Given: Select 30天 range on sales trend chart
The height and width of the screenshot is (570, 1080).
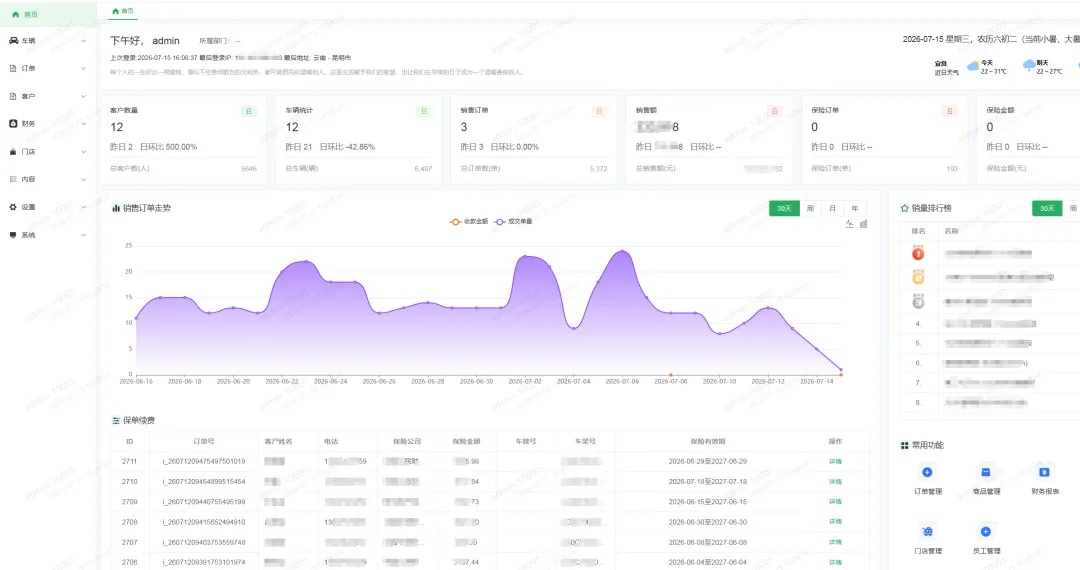Looking at the screenshot, I should coord(785,208).
